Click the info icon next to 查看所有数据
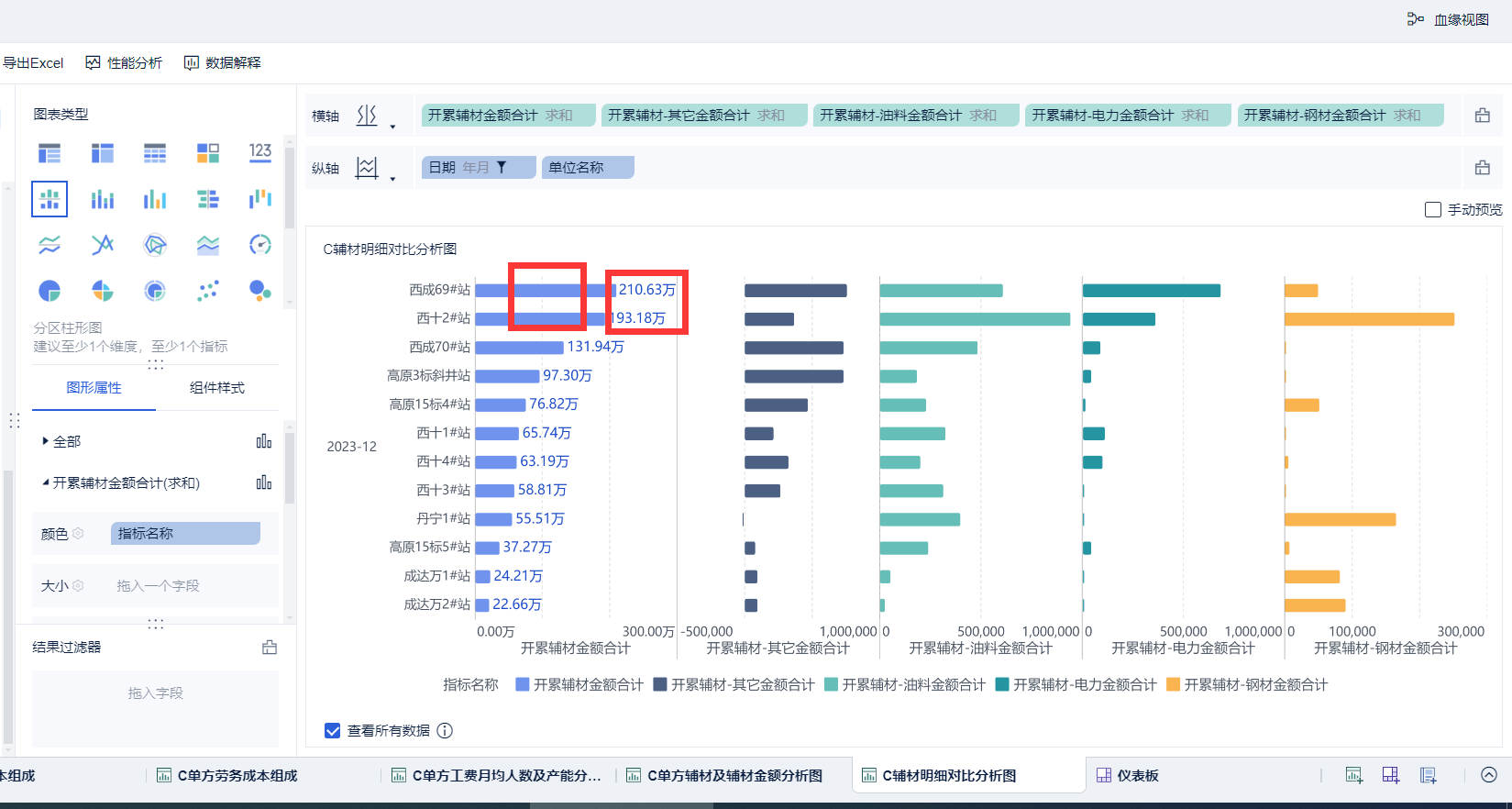Viewport: 1512px width, 809px height. 445,731
